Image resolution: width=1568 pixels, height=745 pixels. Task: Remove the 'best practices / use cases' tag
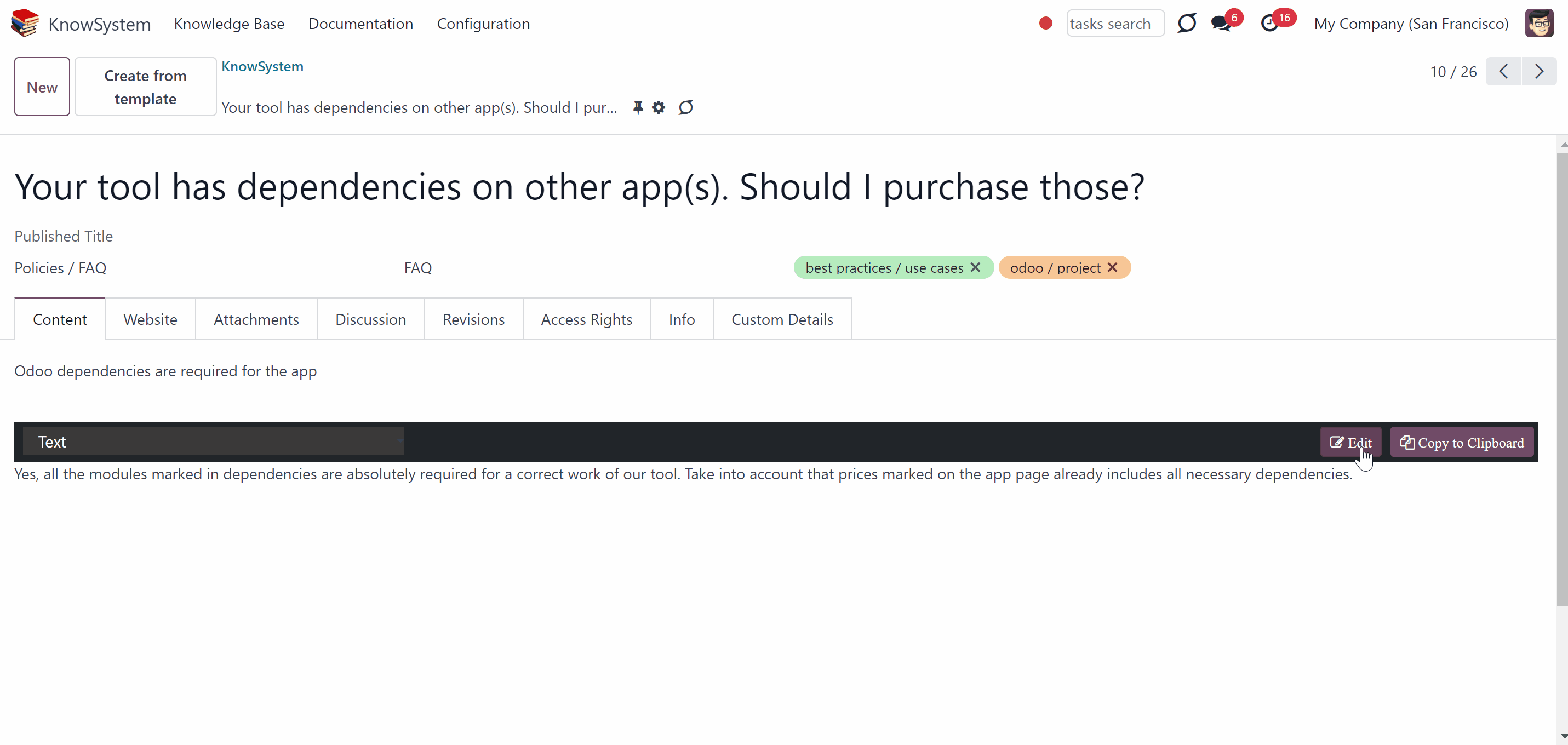pos(975,267)
